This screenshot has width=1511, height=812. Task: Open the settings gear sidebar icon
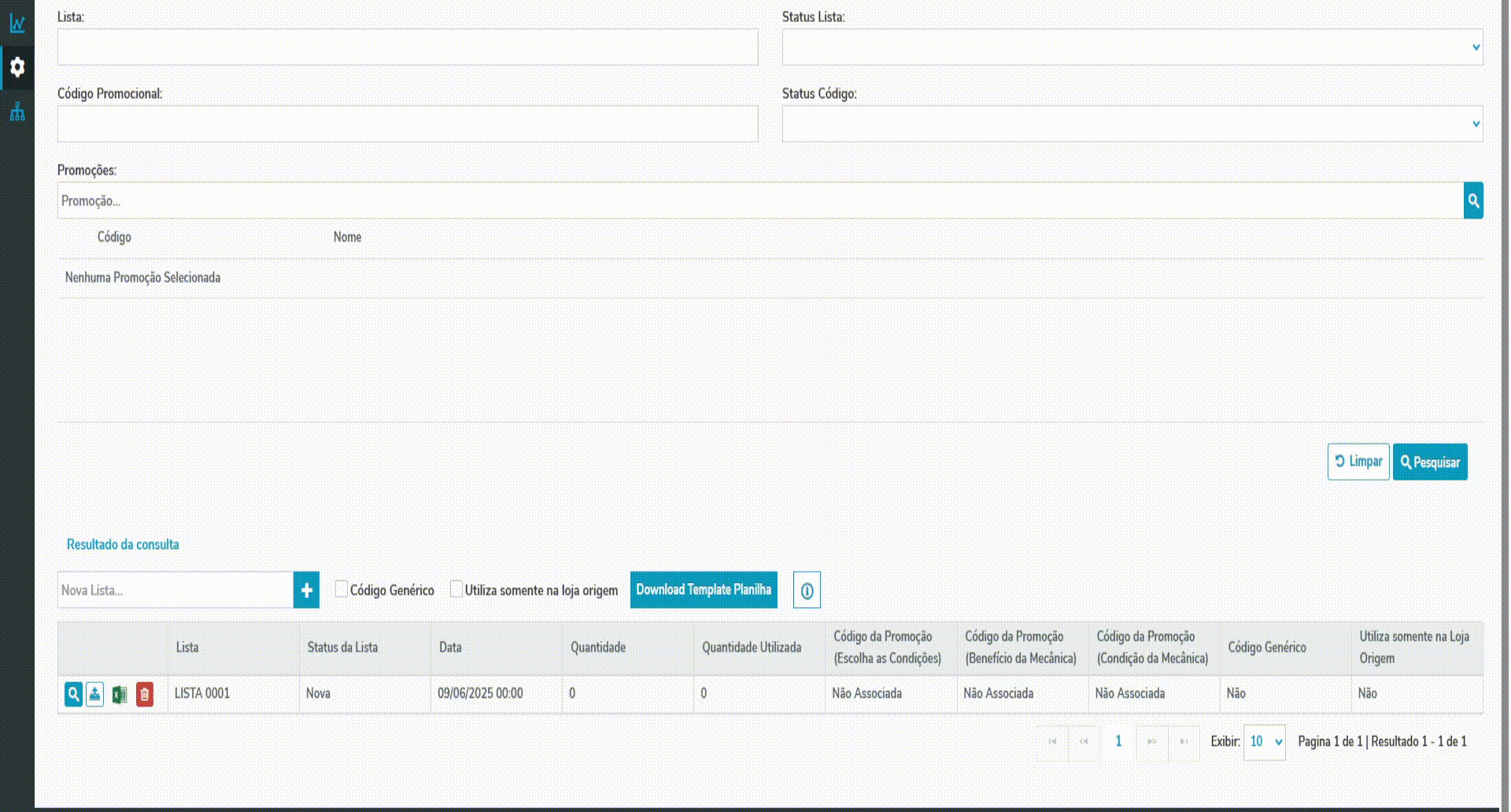17,68
